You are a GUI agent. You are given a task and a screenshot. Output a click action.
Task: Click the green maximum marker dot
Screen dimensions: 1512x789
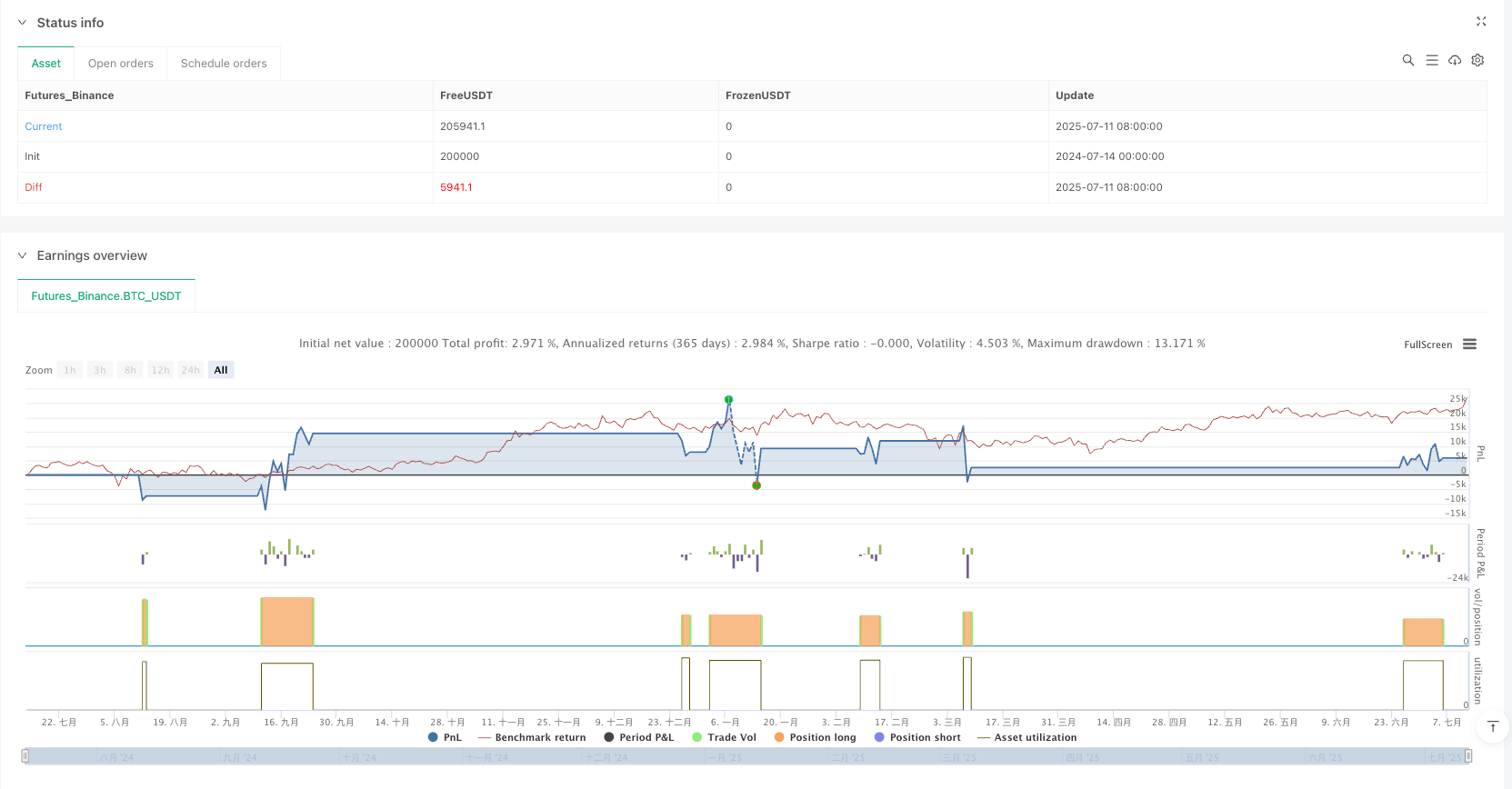[x=728, y=400]
